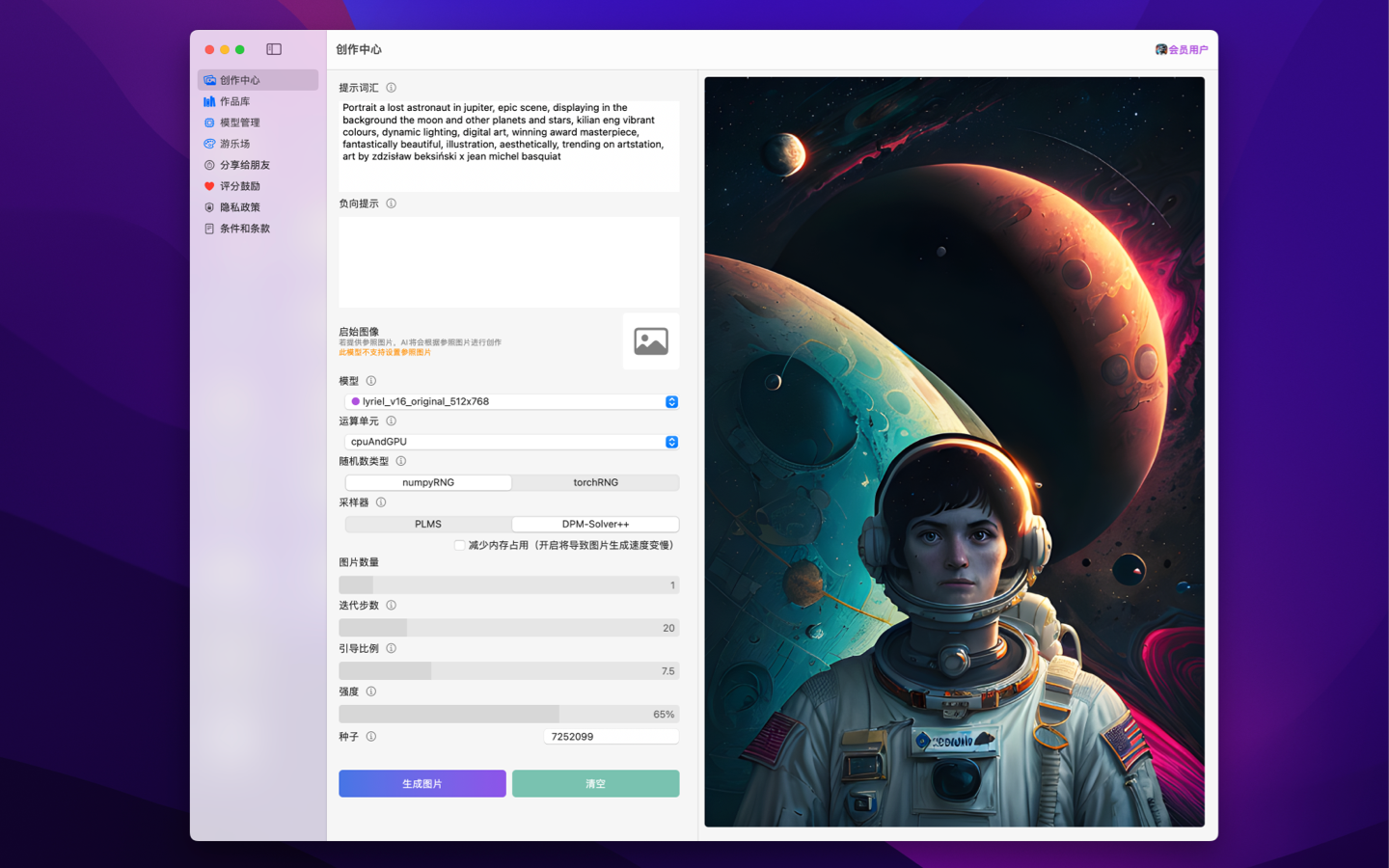Click the orange 此模型不支持设置参照图片 text

click(385, 352)
